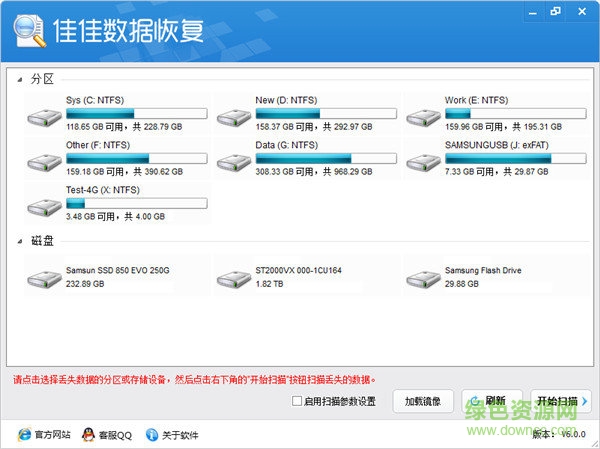The image size is (600, 449).
Task: Click the text 159.96 GB 可用, 共 195.31 GB
Action: click(503, 127)
